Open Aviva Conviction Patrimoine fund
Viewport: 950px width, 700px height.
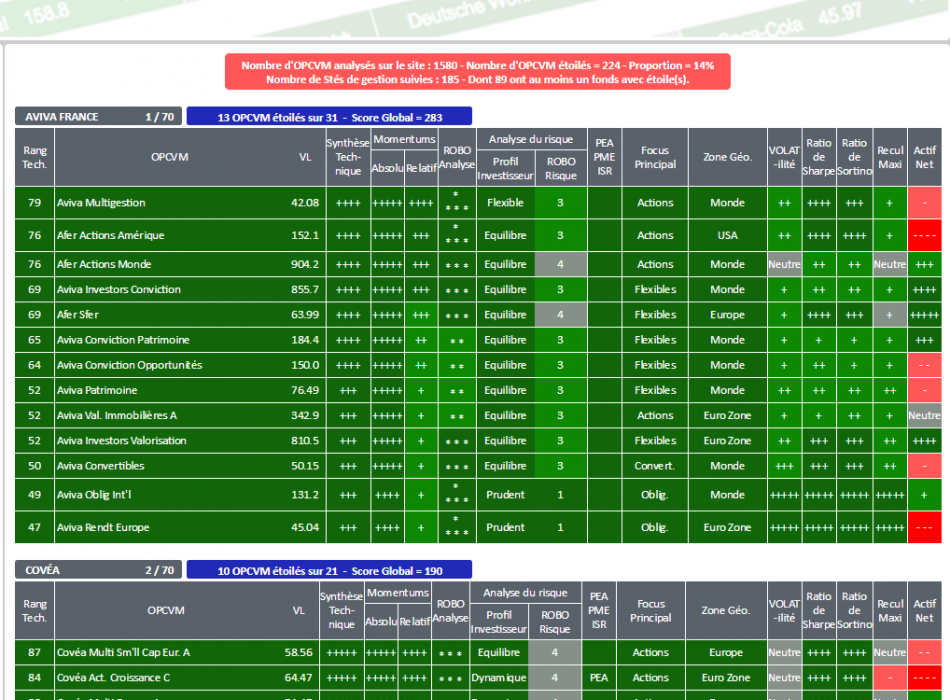[123, 340]
